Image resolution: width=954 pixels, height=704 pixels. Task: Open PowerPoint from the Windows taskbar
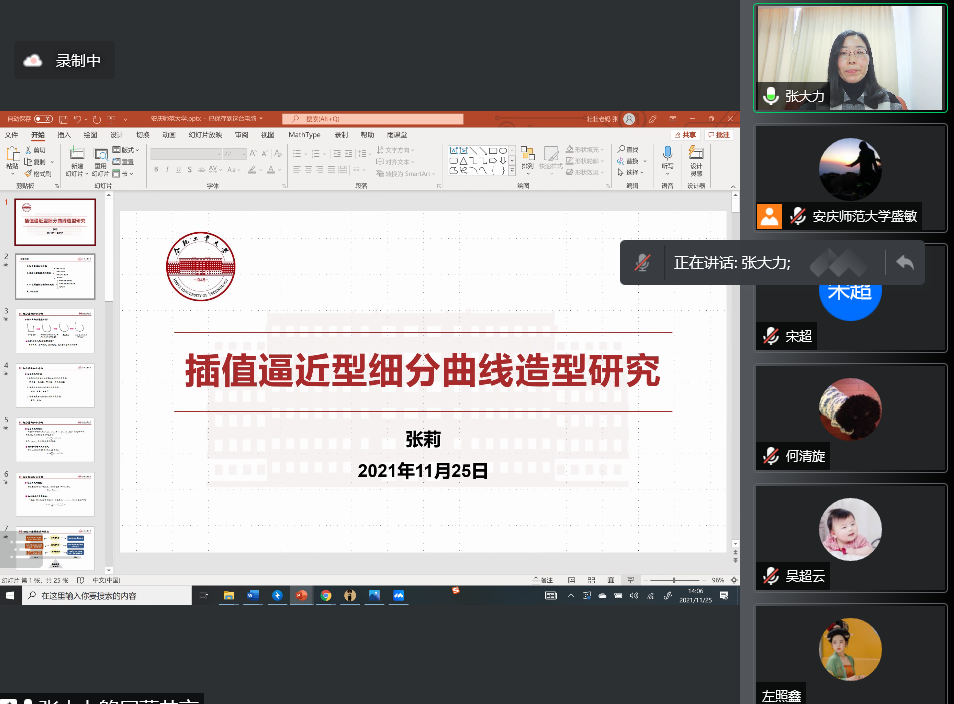tap(300, 595)
